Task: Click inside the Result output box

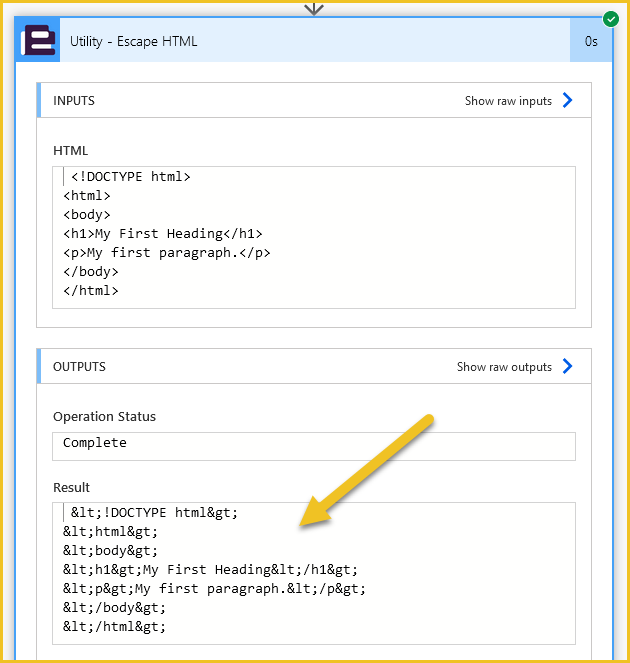Action: [314, 573]
